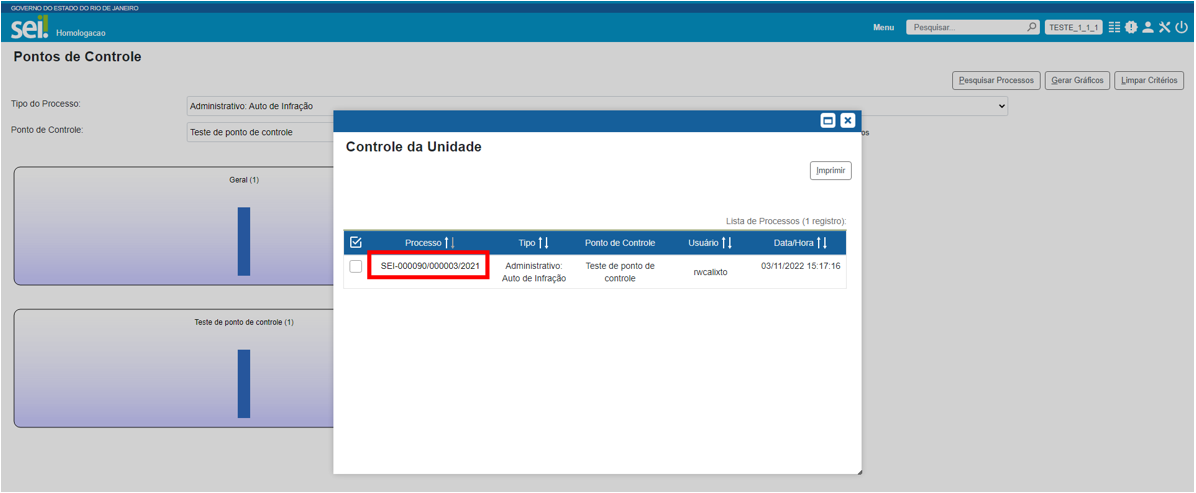
Task: Click the Imprimir button
Action: point(830,171)
